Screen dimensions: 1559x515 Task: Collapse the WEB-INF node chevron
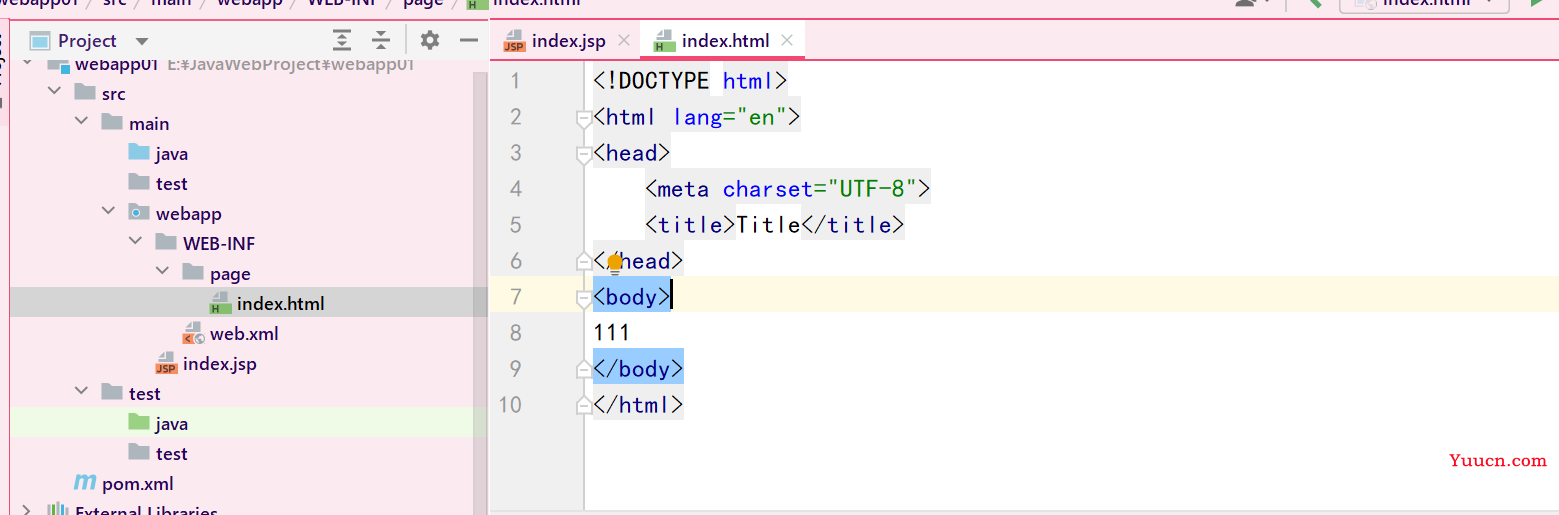pyautogui.click(x=135, y=243)
